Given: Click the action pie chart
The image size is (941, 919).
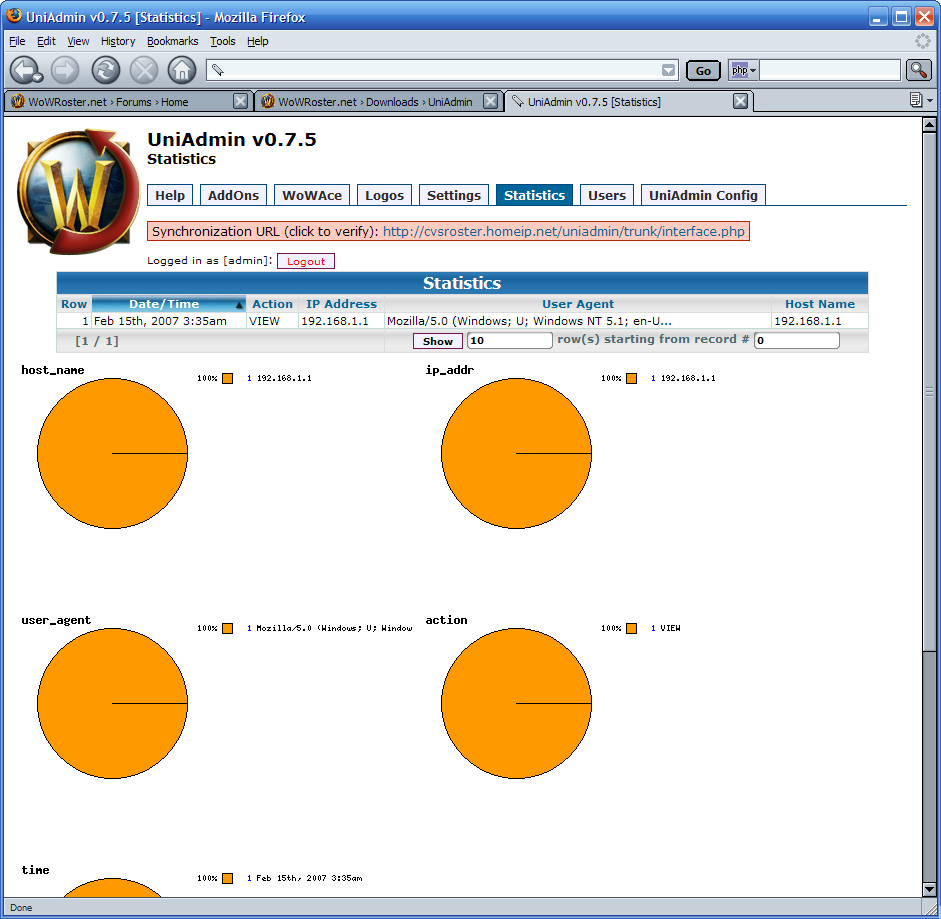Looking at the screenshot, I should pyautogui.click(x=516, y=704).
